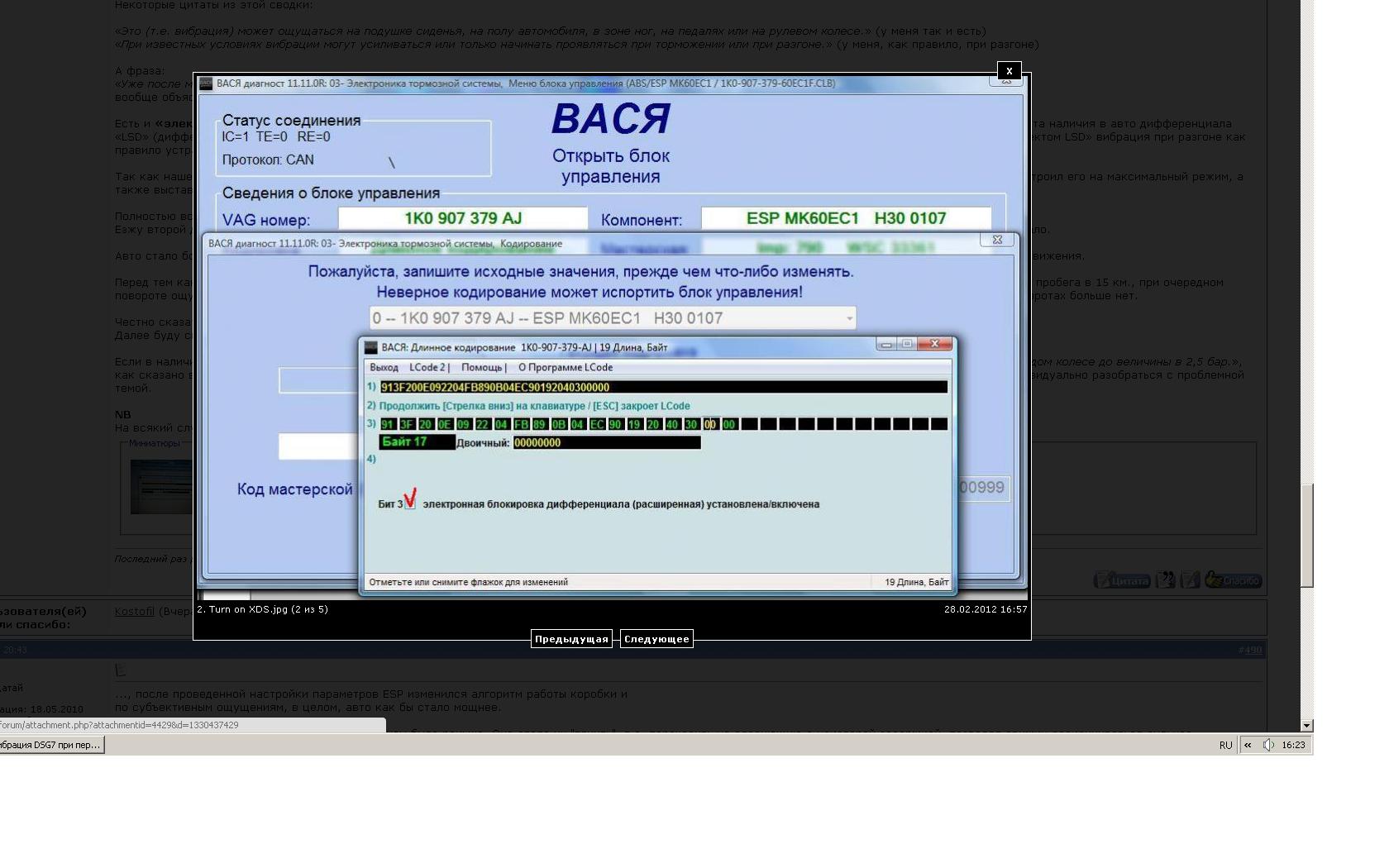Click ВАСЯ long coding window title icon
This screenshot has height=868, width=1389.
pyautogui.click(x=371, y=347)
